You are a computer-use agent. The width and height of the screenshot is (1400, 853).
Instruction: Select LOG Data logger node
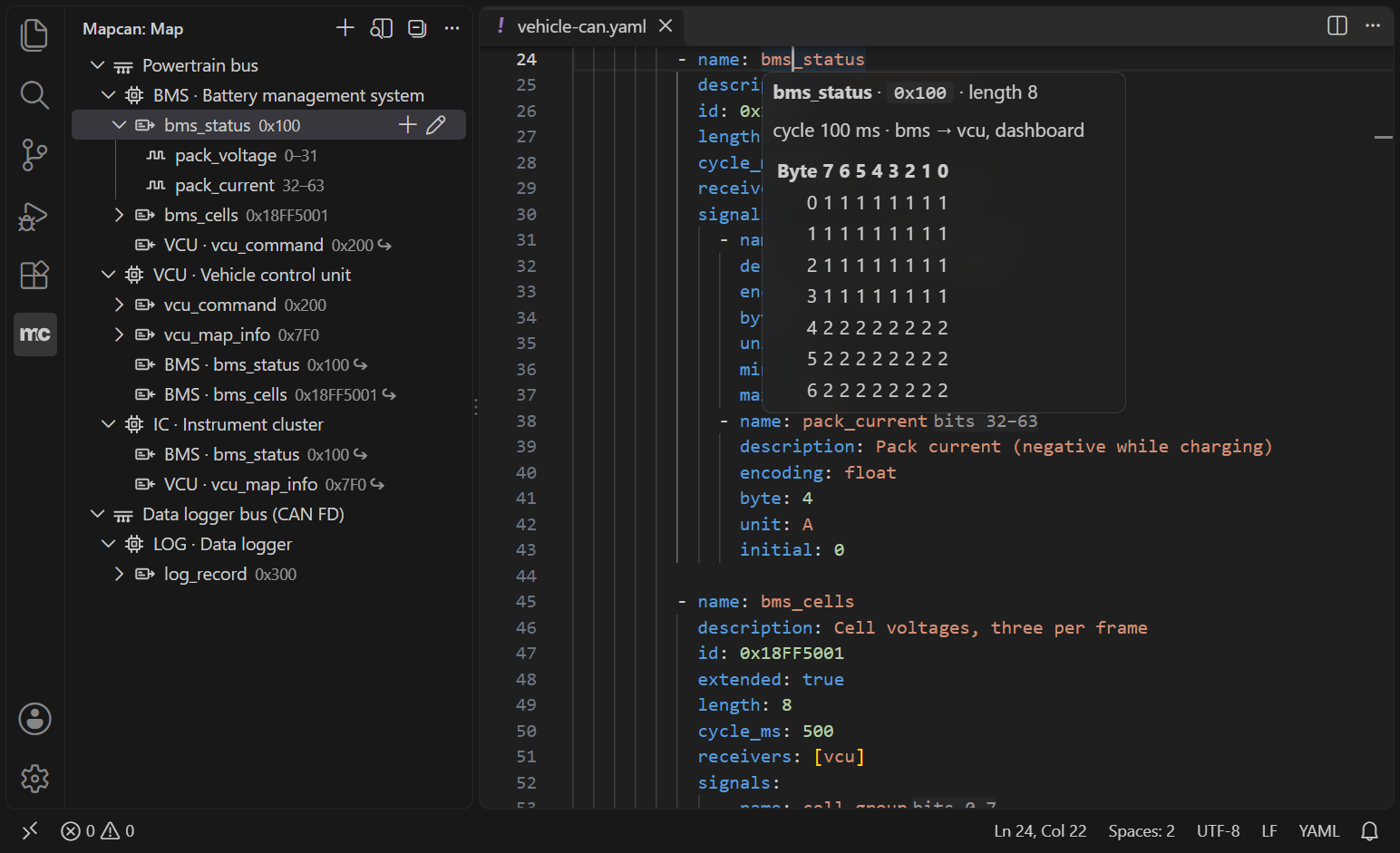pyautogui.click(x=268, y=544)
